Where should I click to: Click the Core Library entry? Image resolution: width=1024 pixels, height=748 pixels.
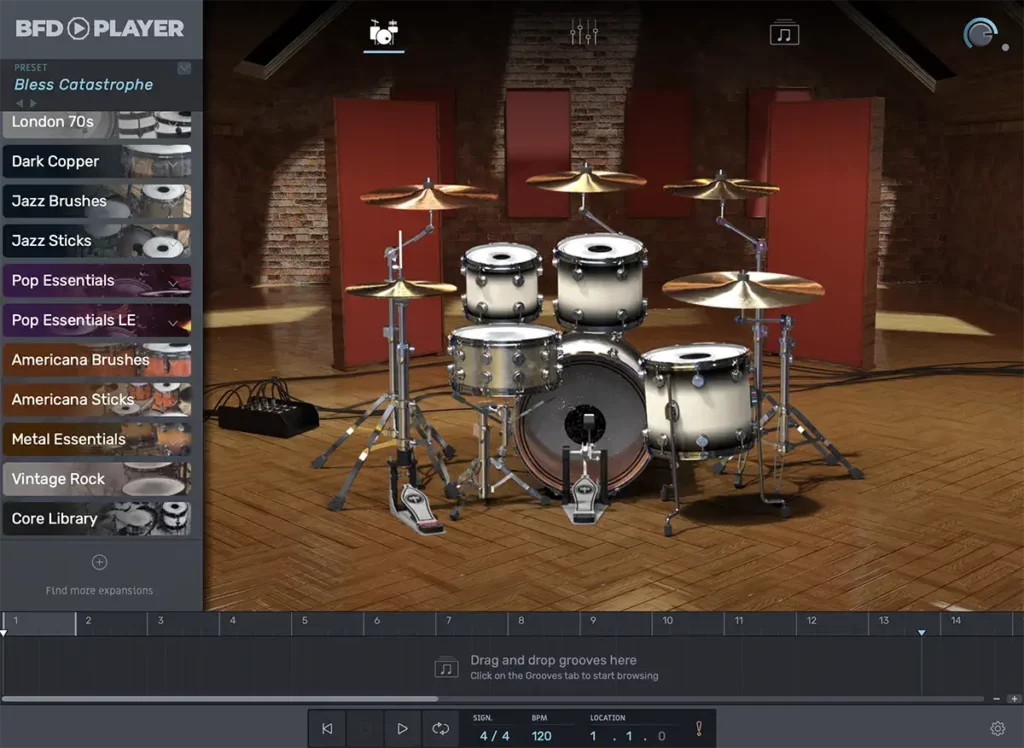[55, 518]
